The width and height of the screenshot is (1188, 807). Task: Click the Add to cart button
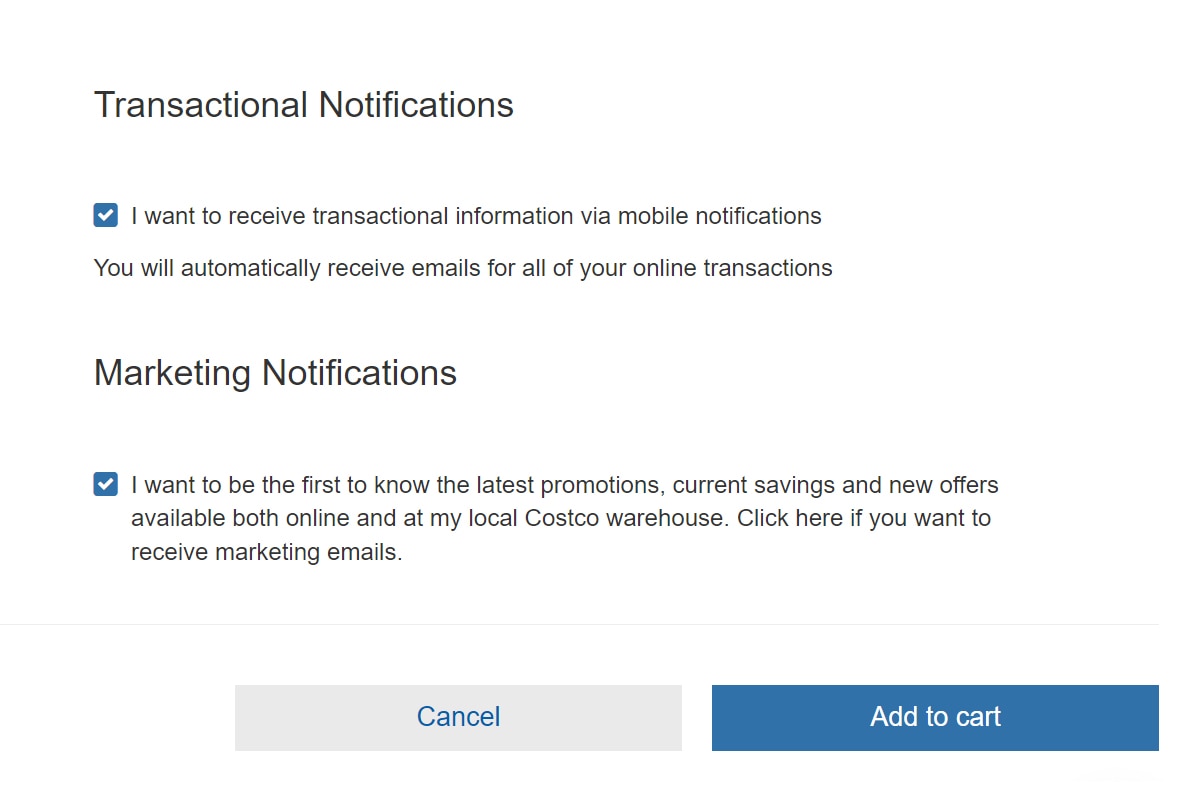(935, 717)
